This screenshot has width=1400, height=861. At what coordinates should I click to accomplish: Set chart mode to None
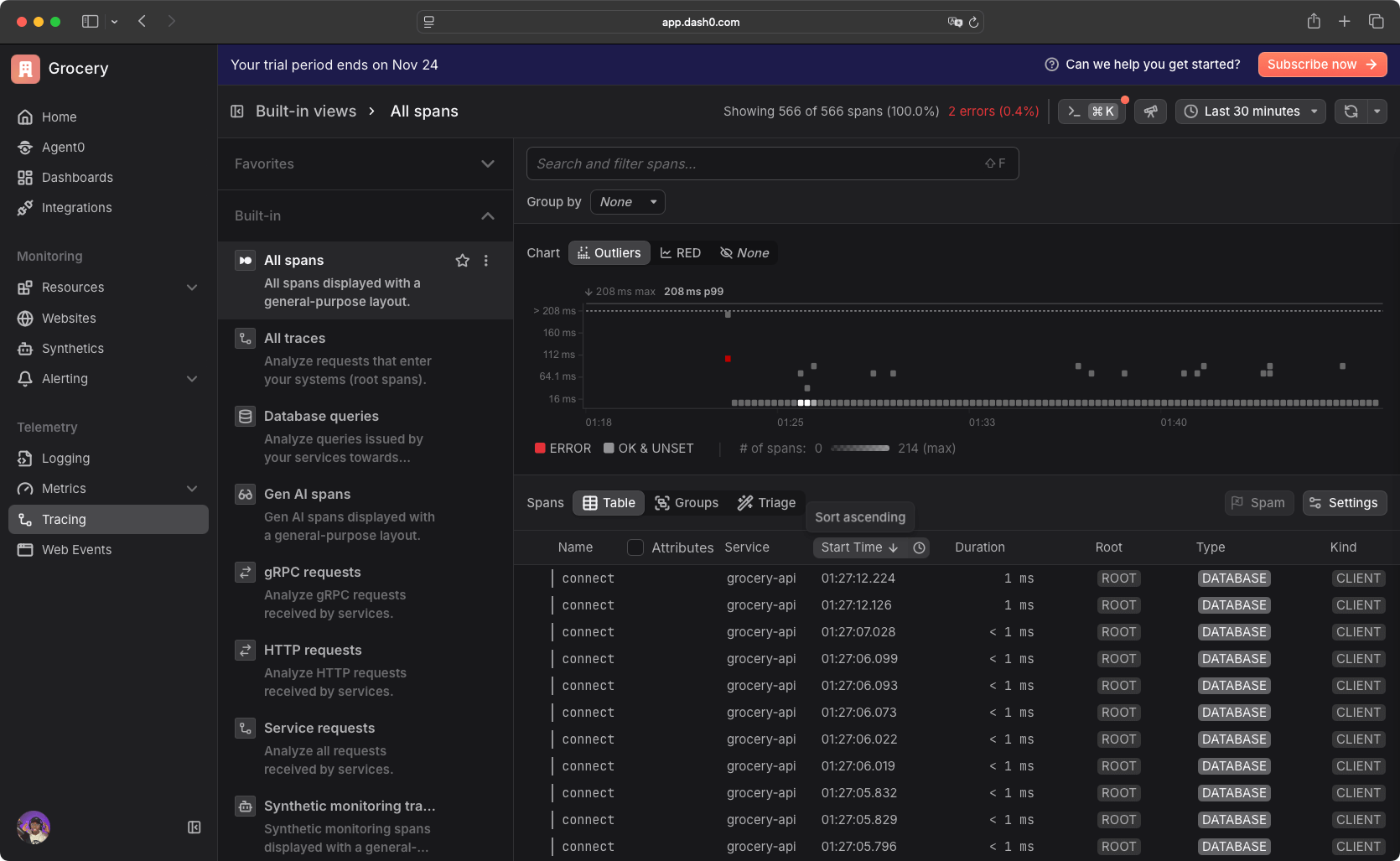tap(744, 253)
